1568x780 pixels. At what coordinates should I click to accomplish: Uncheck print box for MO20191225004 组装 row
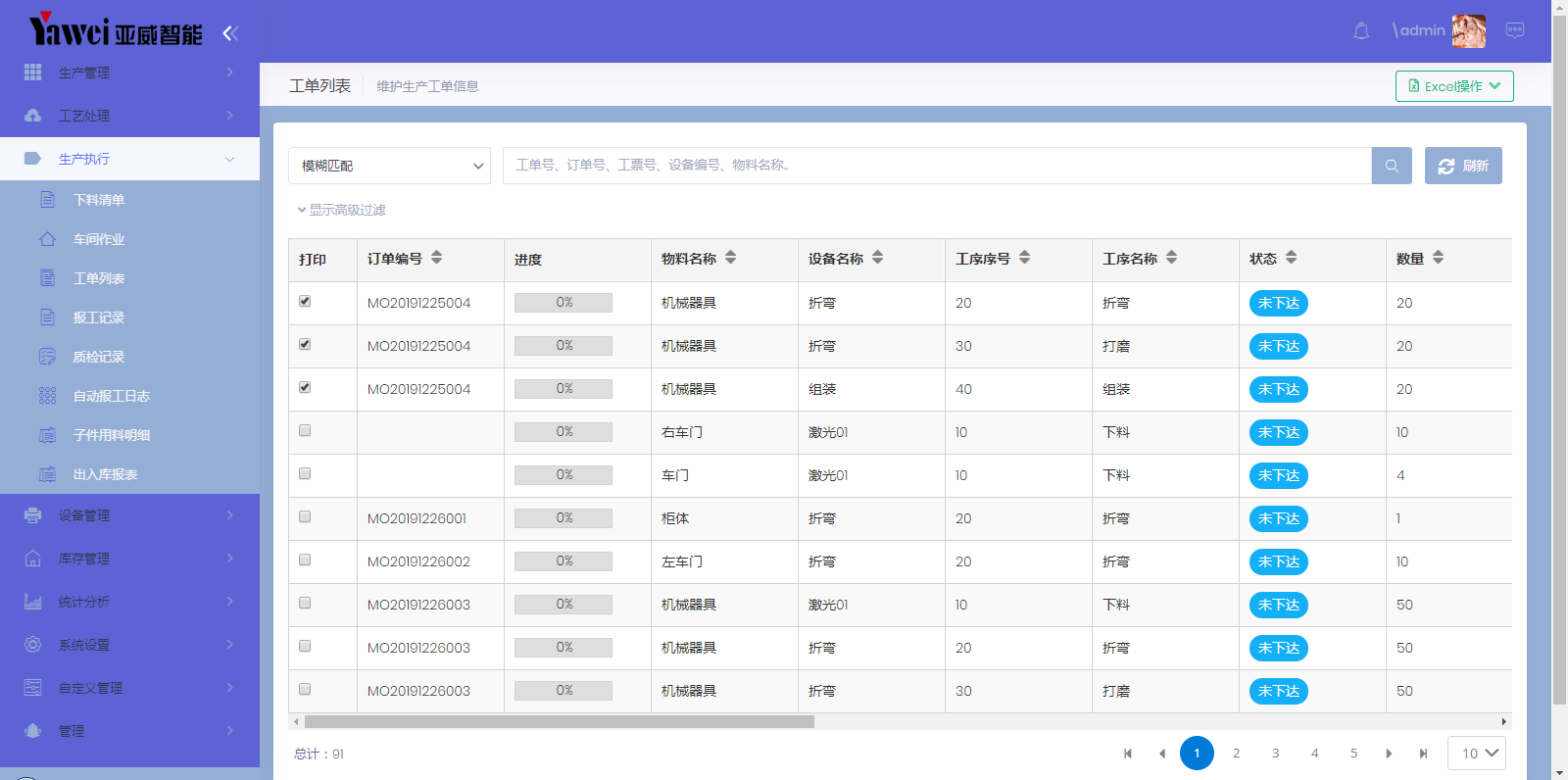tap(305, 387)
